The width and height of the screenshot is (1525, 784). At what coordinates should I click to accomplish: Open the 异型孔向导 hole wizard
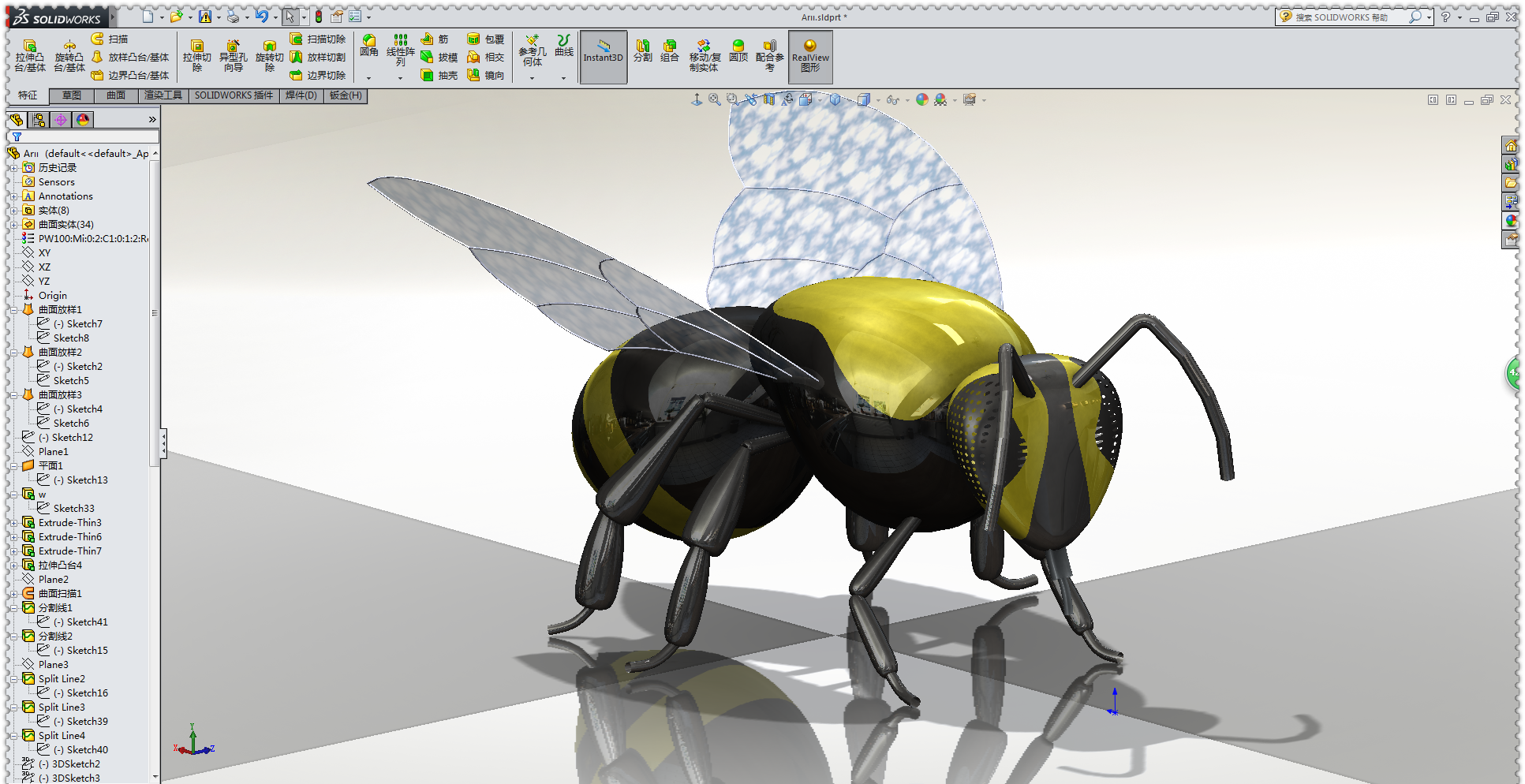tap(234, 56)
